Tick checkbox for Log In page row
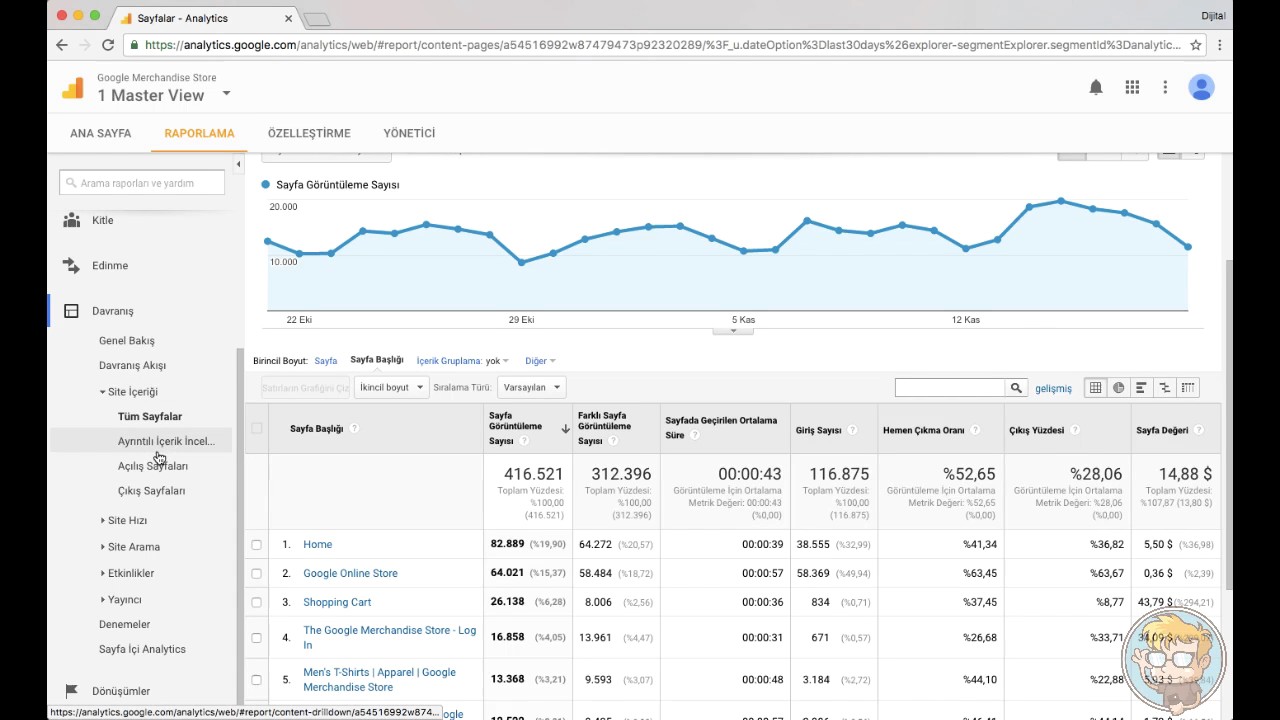 click(257, 637)
